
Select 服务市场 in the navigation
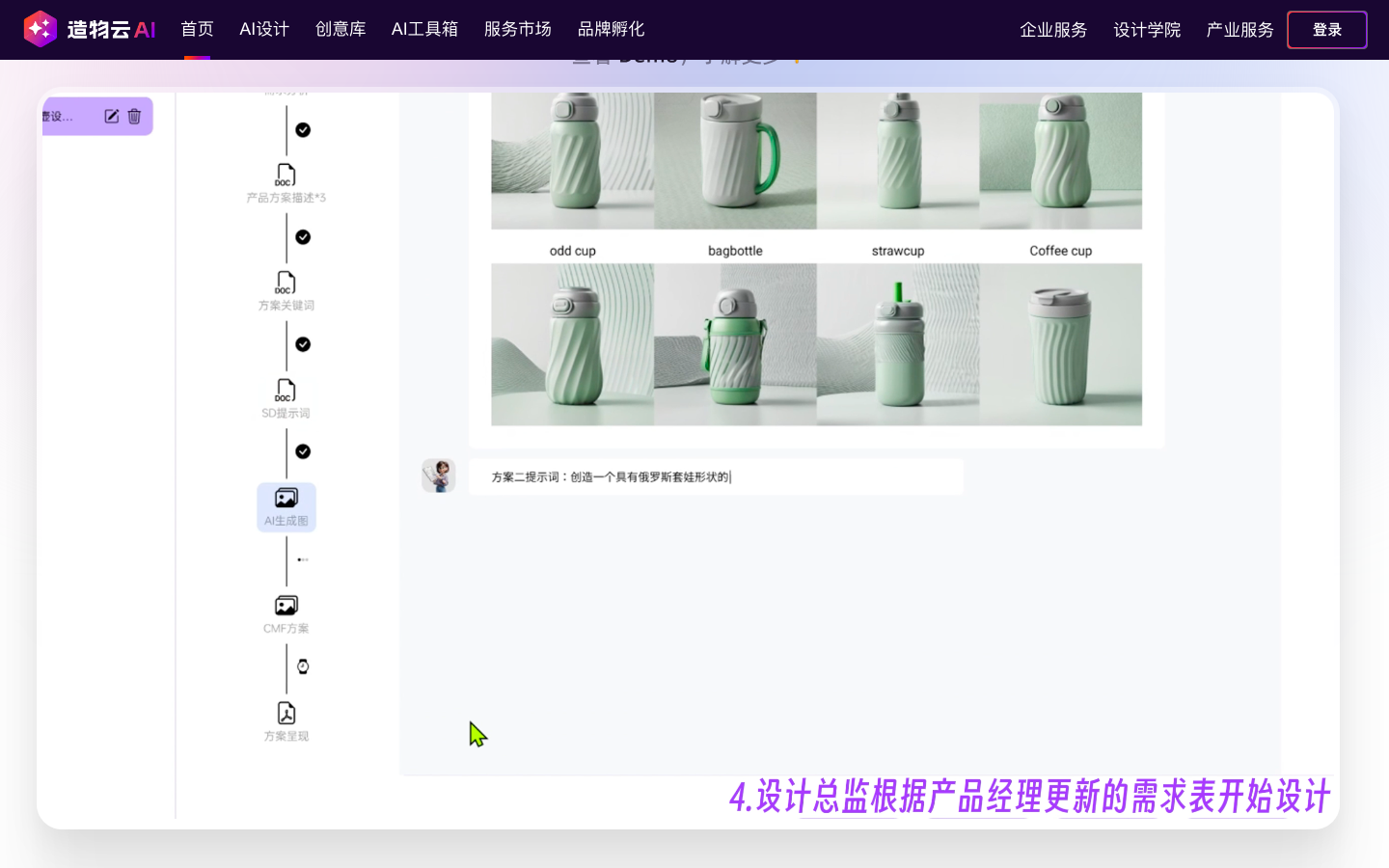click(517, 29)
